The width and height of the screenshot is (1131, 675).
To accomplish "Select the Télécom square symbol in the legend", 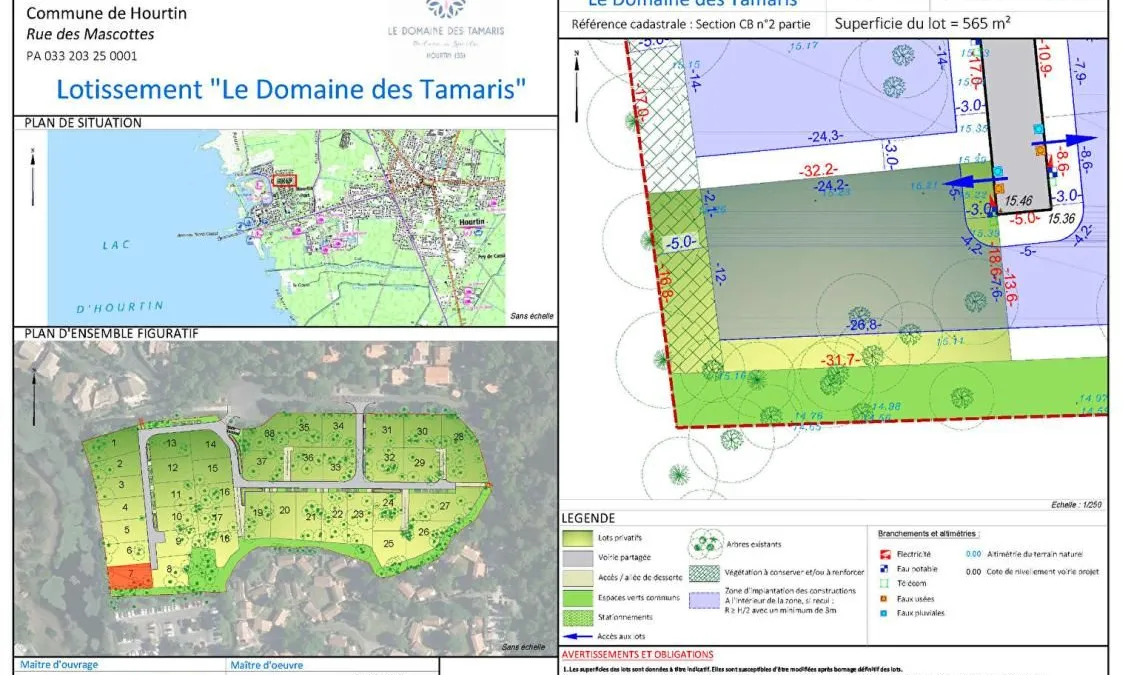I will tap(884, 583).
